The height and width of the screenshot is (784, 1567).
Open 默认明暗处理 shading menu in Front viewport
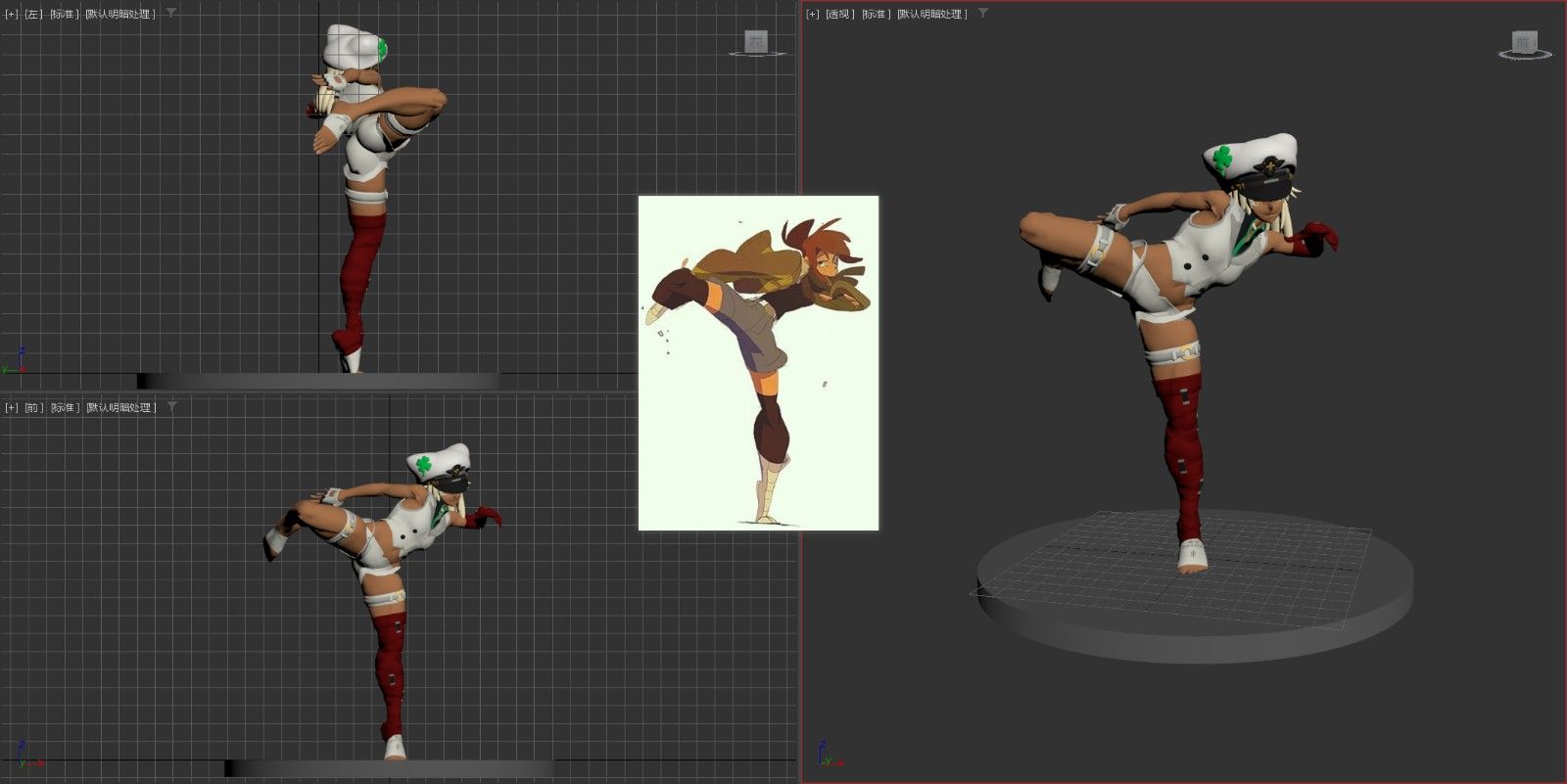120,407
